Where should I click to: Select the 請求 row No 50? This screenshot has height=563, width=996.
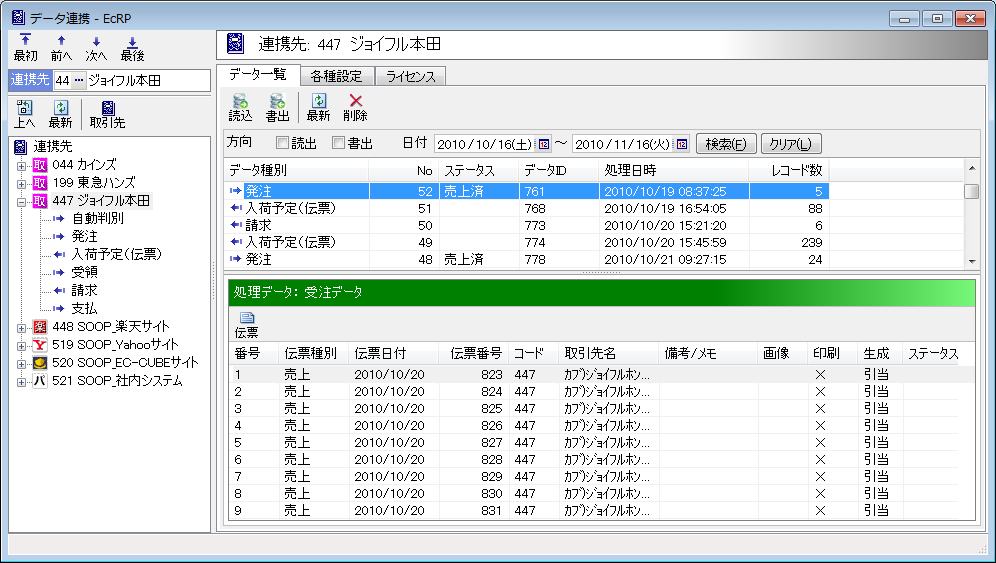[x=528, y=226]
